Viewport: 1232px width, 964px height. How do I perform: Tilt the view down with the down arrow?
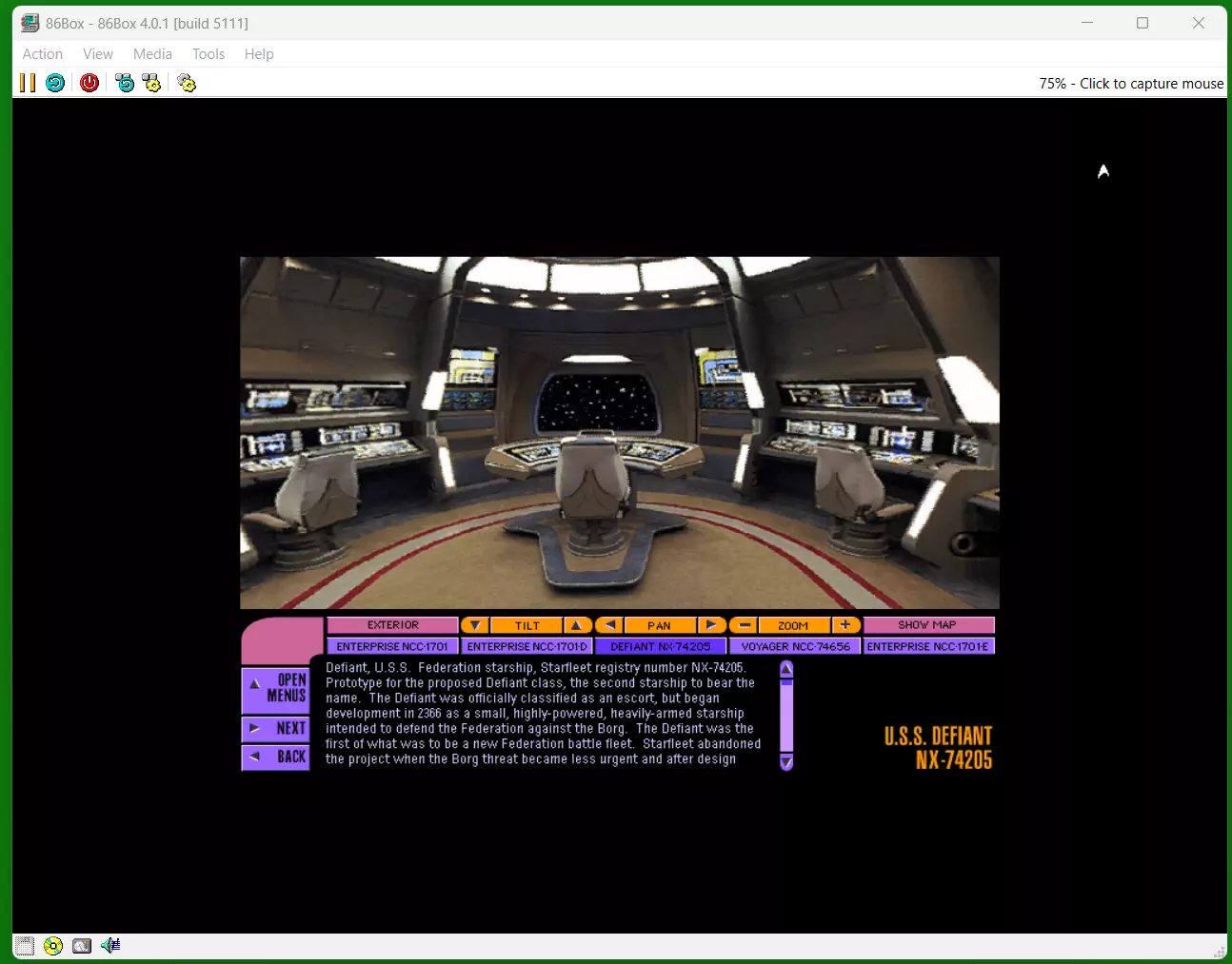tap(475, 625)
